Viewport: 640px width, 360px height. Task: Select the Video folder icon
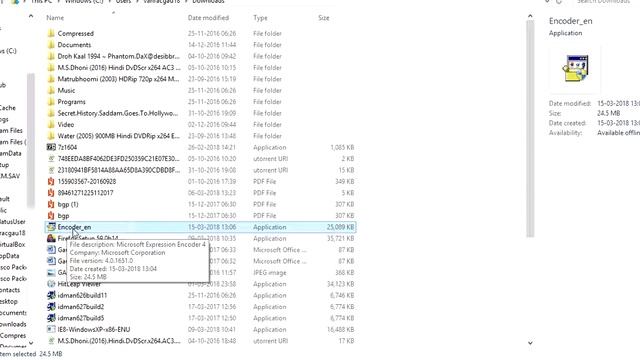pos(51,124)
